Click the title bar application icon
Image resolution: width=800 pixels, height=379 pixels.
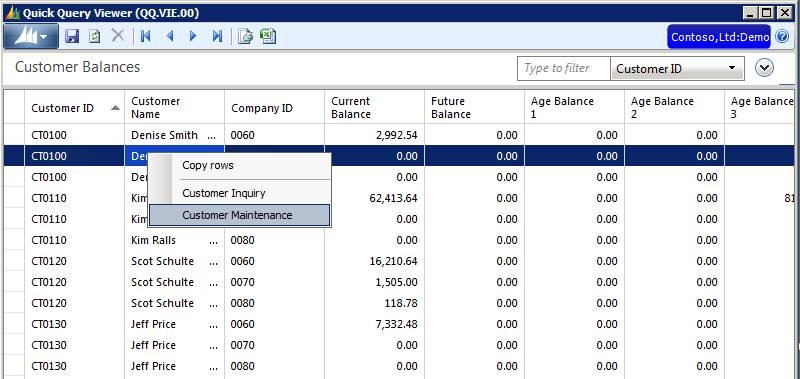click(11, 13)
